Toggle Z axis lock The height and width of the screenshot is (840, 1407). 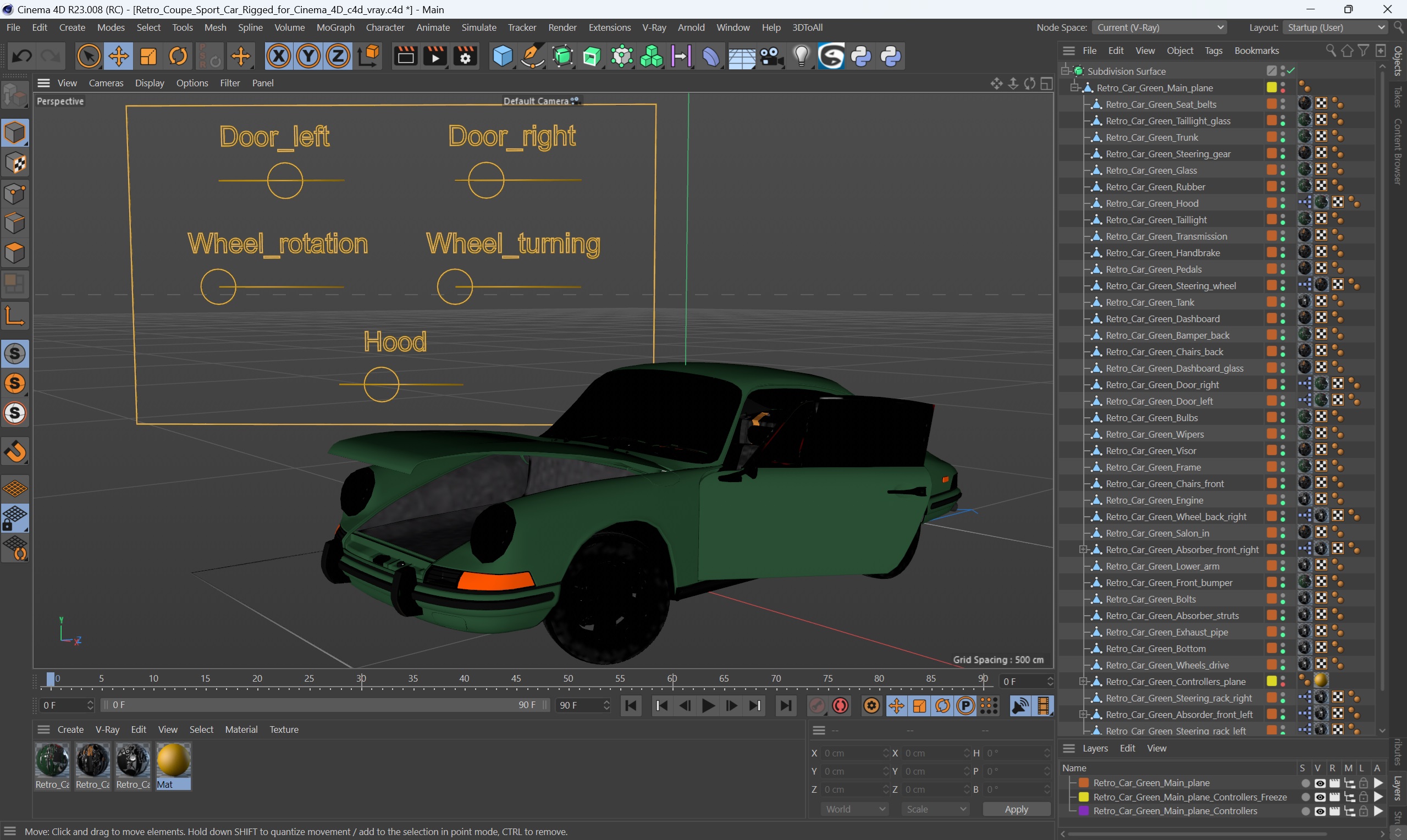[339, 56]
